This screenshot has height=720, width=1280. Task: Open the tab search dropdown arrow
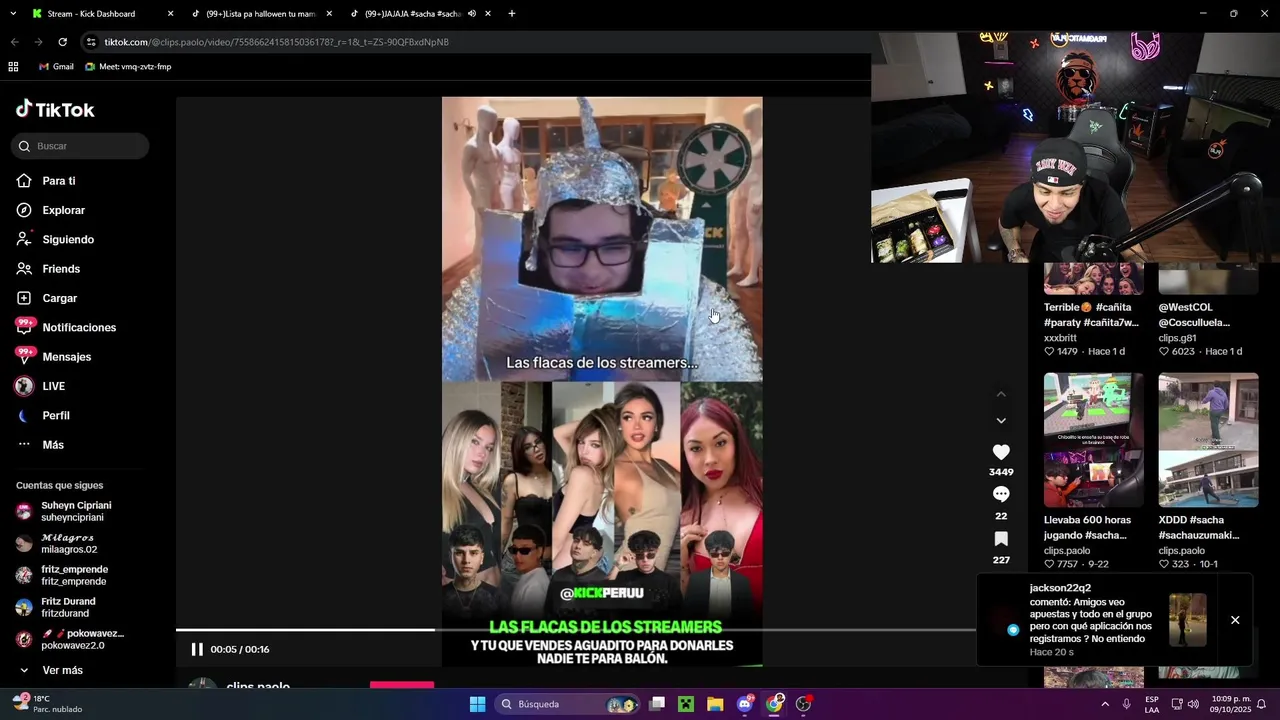coord(13,14)
